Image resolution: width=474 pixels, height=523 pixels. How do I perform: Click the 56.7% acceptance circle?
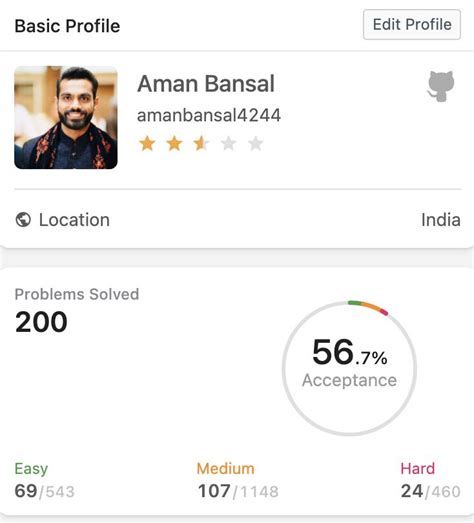(349, 368)
